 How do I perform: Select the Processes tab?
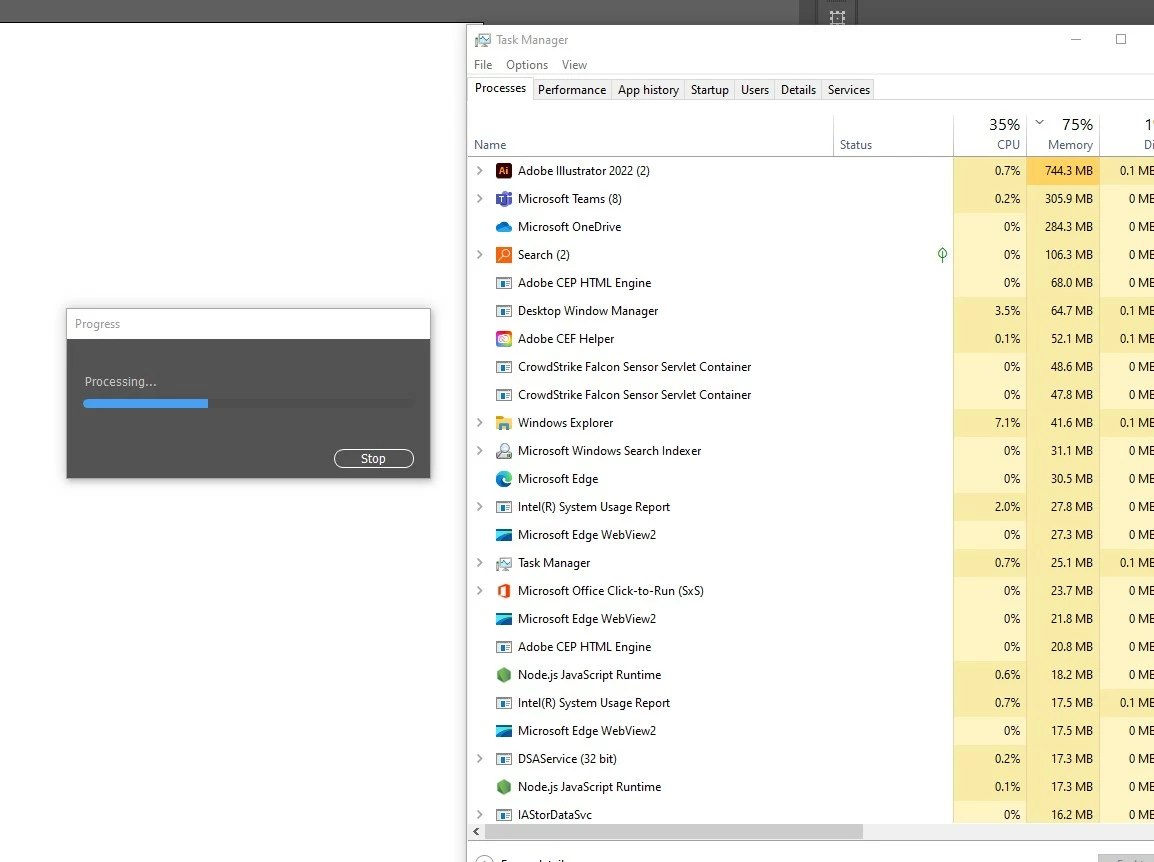click(500, 88)
